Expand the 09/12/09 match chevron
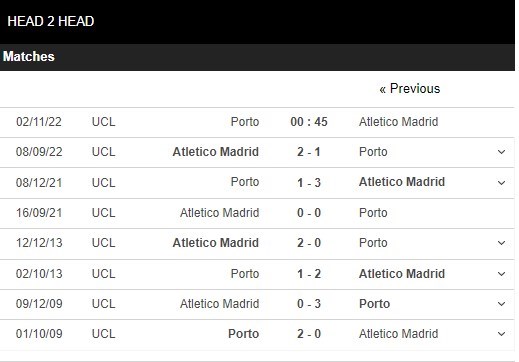Screen dimensions: 519x362 point(501,304)
